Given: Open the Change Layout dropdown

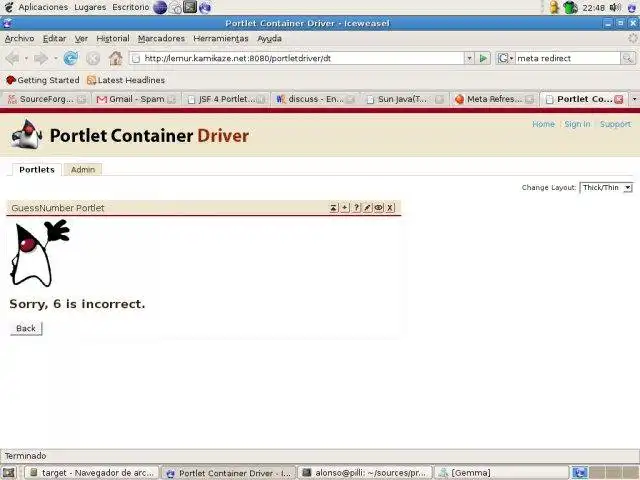Looking at the screenshot, I should (606, 188).
